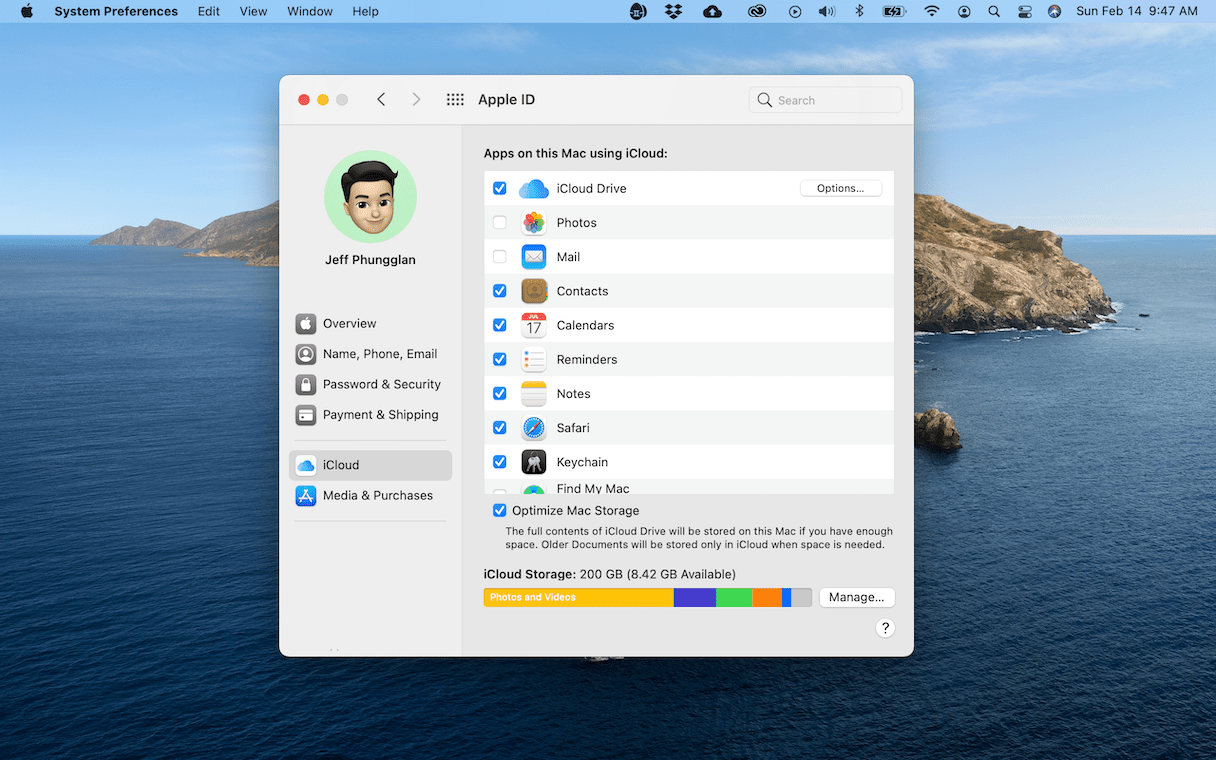1216x760 pixels.
Task: Enable the Mail checkbox
Action: click(x=500, y=257)
